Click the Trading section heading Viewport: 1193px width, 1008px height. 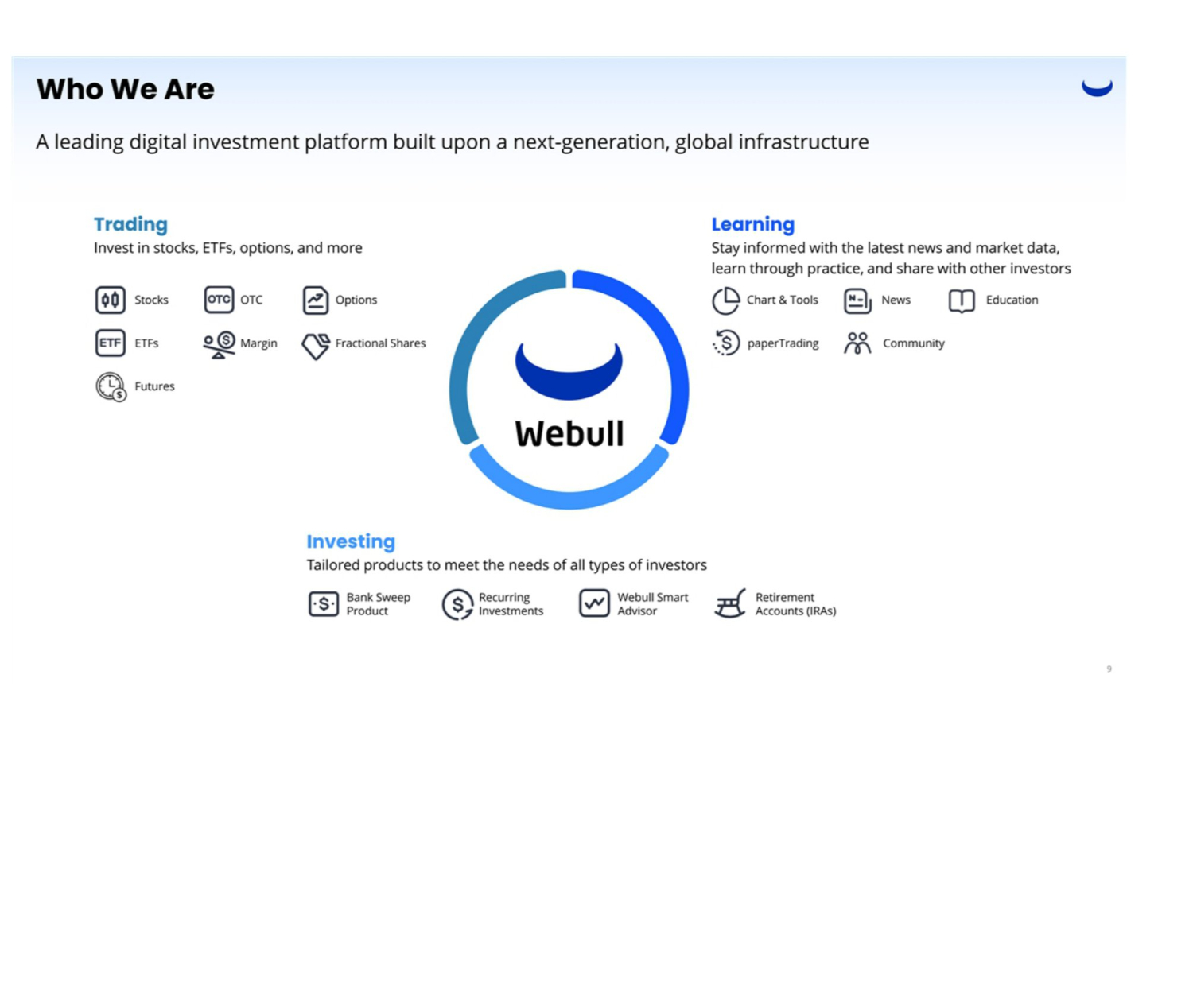[x=130, y=224]
